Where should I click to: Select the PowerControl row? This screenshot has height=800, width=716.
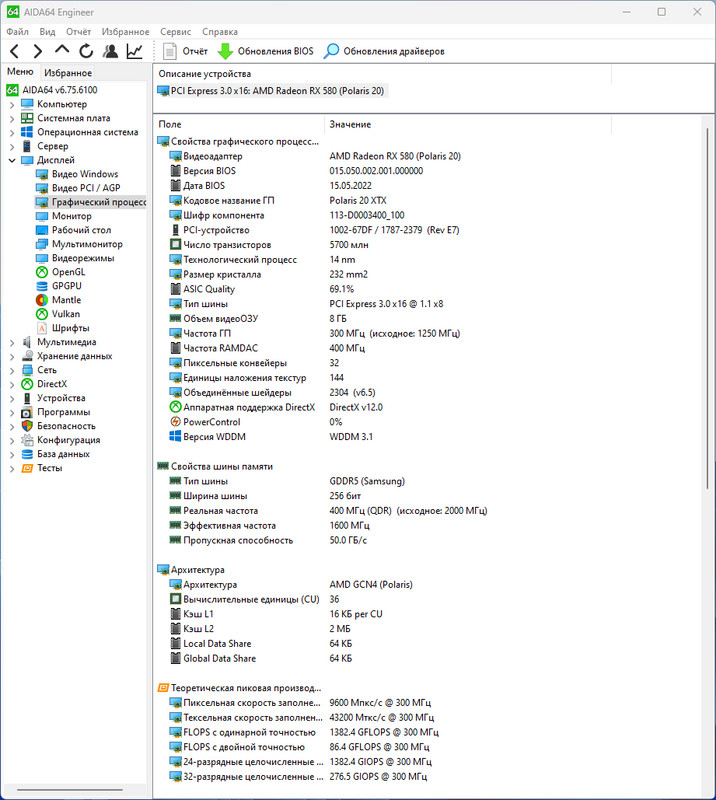(256, 422)
